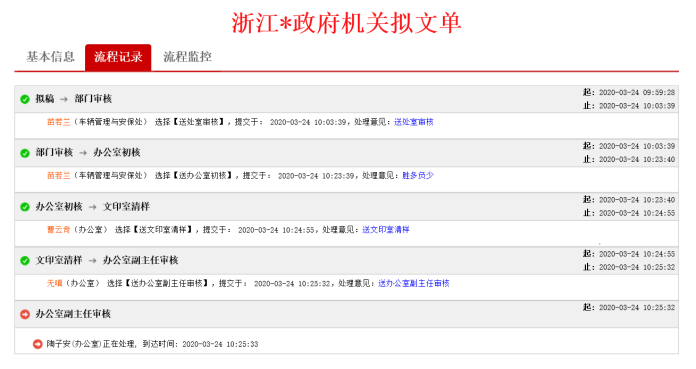Screen dimensions: 696x369
Task: Click the end time 2020-03-24 10:25:32 of 文印室清样 step
Action: [637, 267]
